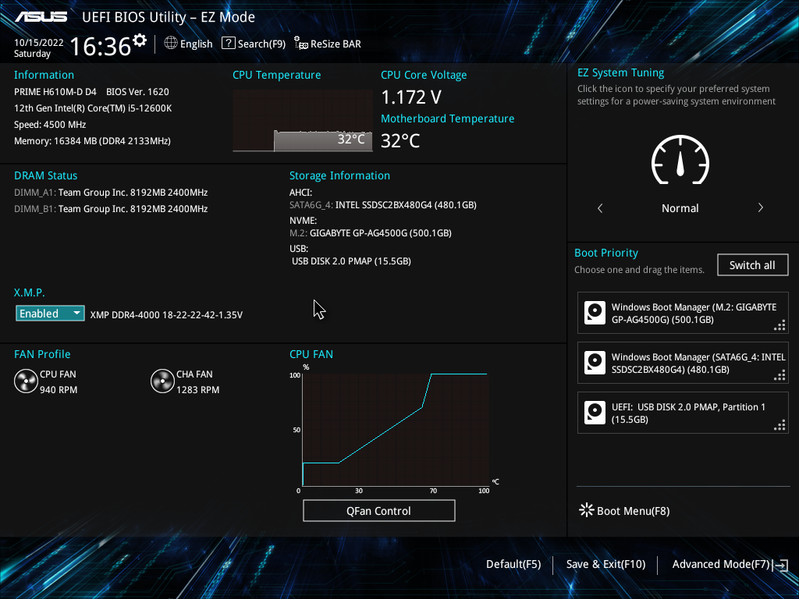Click M.2 GIGABYTE GP-AG4500G storage row

pos(370,233)
